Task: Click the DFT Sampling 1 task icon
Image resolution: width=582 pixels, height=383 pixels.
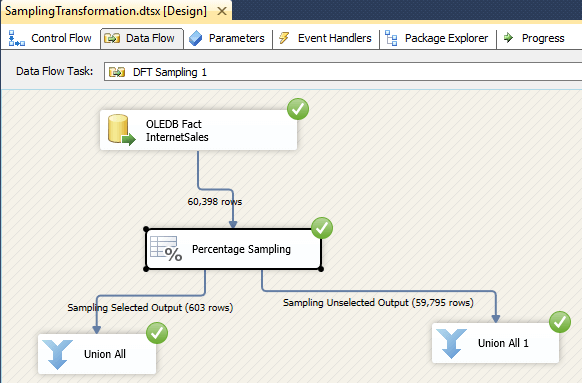Action: click(x=117, y=72)
